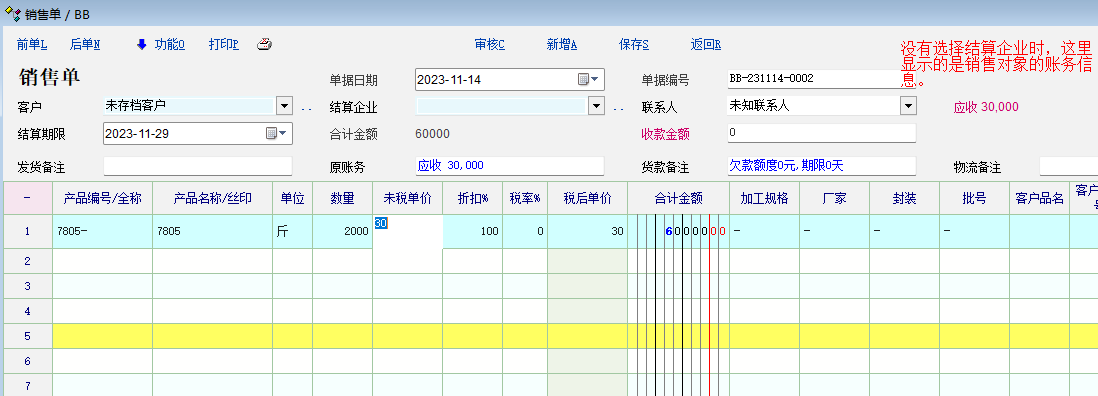
Task: Click the 打印P toolbar item
Action: pyautogui.click(x=223, y=44)
